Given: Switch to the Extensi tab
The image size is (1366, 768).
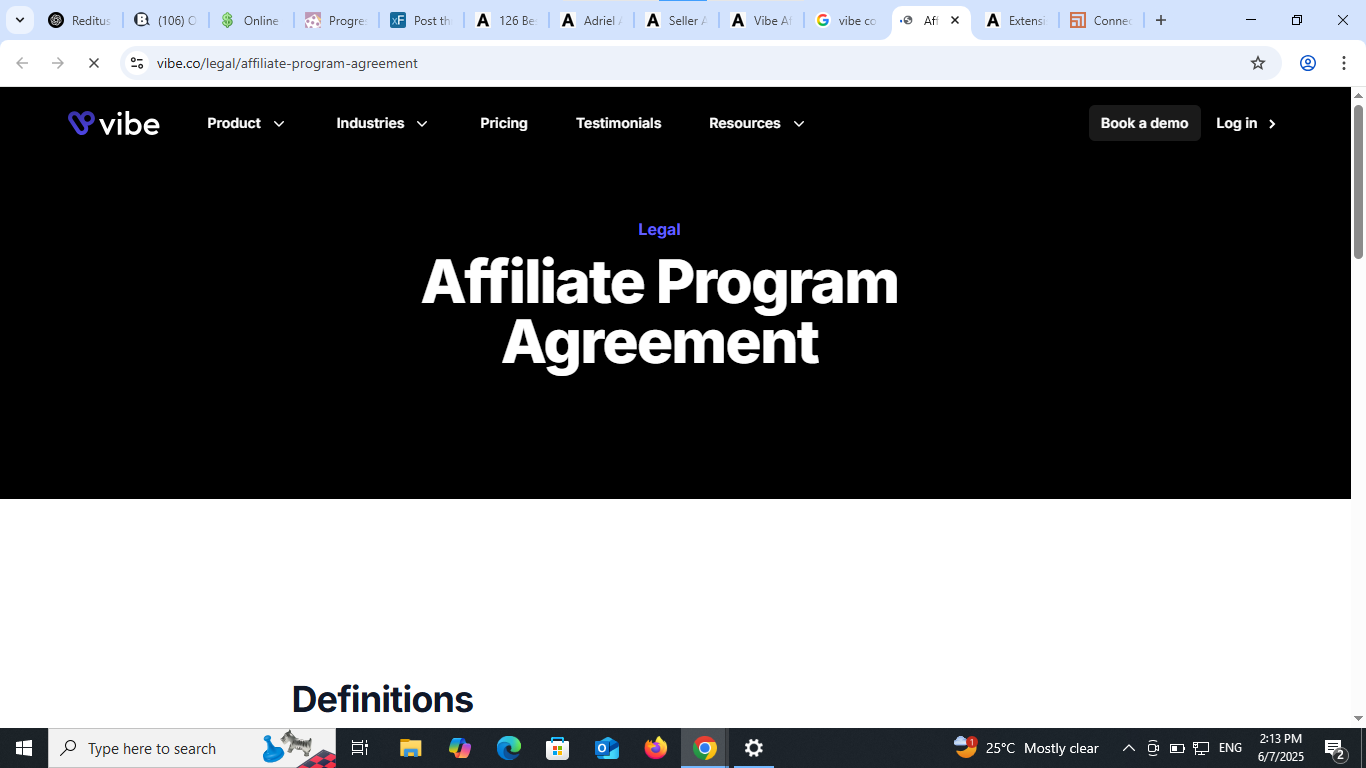Looking at the screenshot, I should point(1015,20).
